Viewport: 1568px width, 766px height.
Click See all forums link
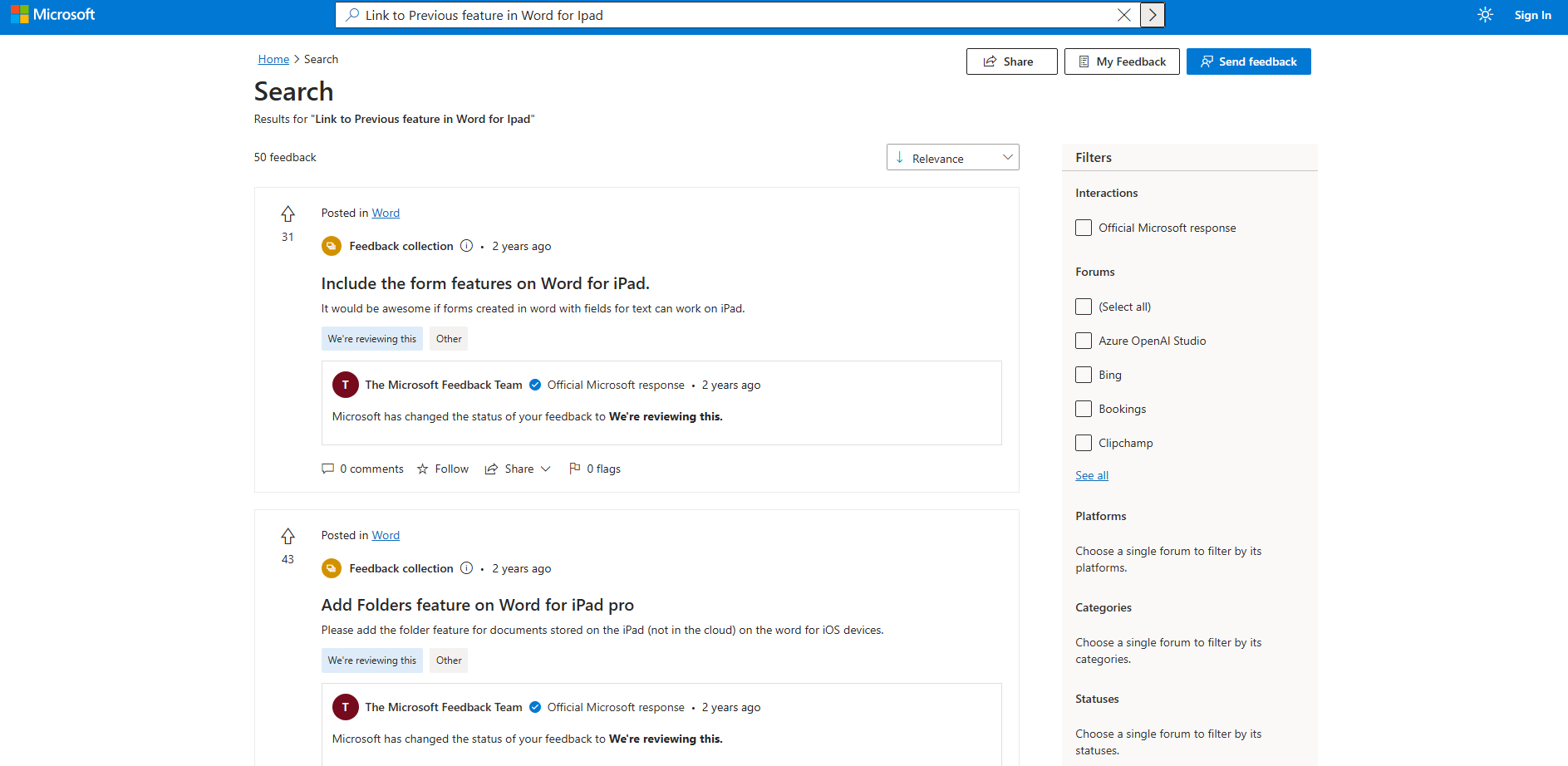pyautogui.click(x=1092, y=475)
